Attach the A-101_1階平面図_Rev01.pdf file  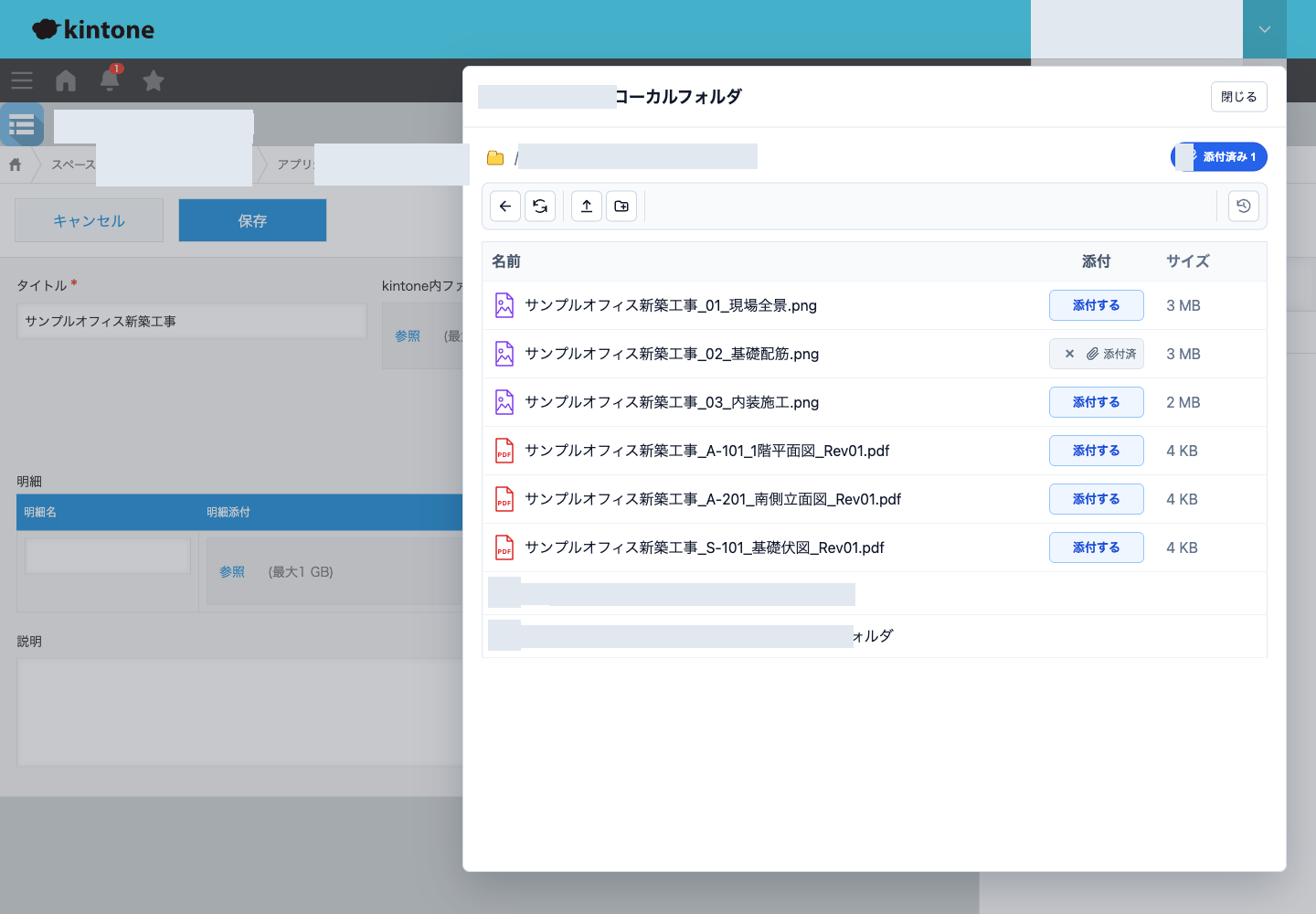pos(1097,451)
